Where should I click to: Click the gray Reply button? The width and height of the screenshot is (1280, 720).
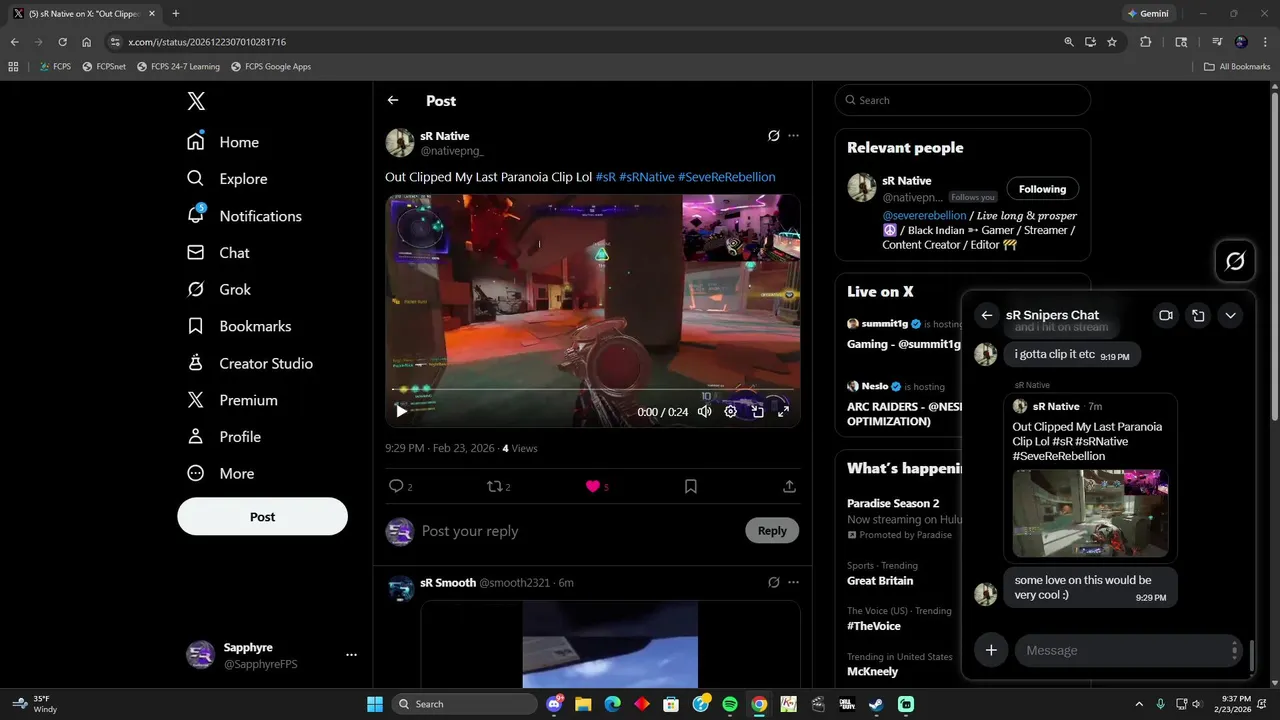(772, 531)
